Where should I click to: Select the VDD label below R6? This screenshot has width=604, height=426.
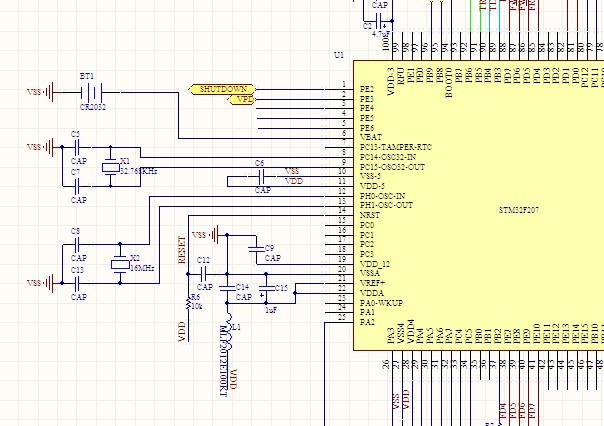pos(183,332)
